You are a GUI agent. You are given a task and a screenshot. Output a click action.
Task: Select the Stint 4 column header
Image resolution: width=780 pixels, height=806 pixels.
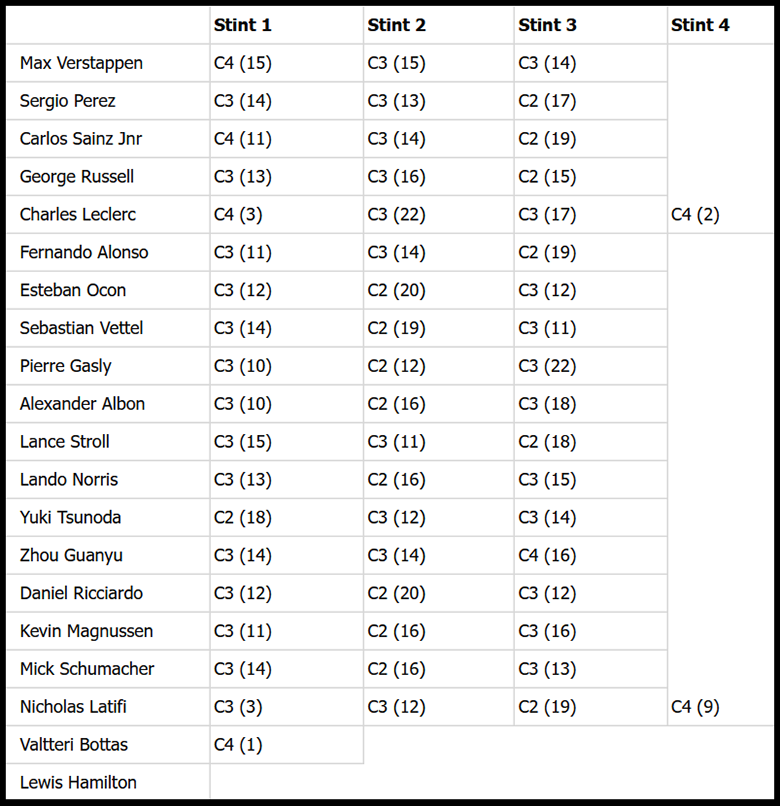click(720, 25)
